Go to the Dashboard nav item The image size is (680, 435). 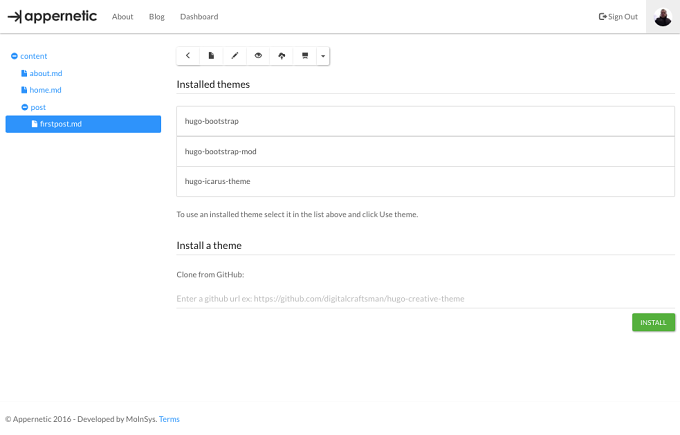click(x=199, y=17)
